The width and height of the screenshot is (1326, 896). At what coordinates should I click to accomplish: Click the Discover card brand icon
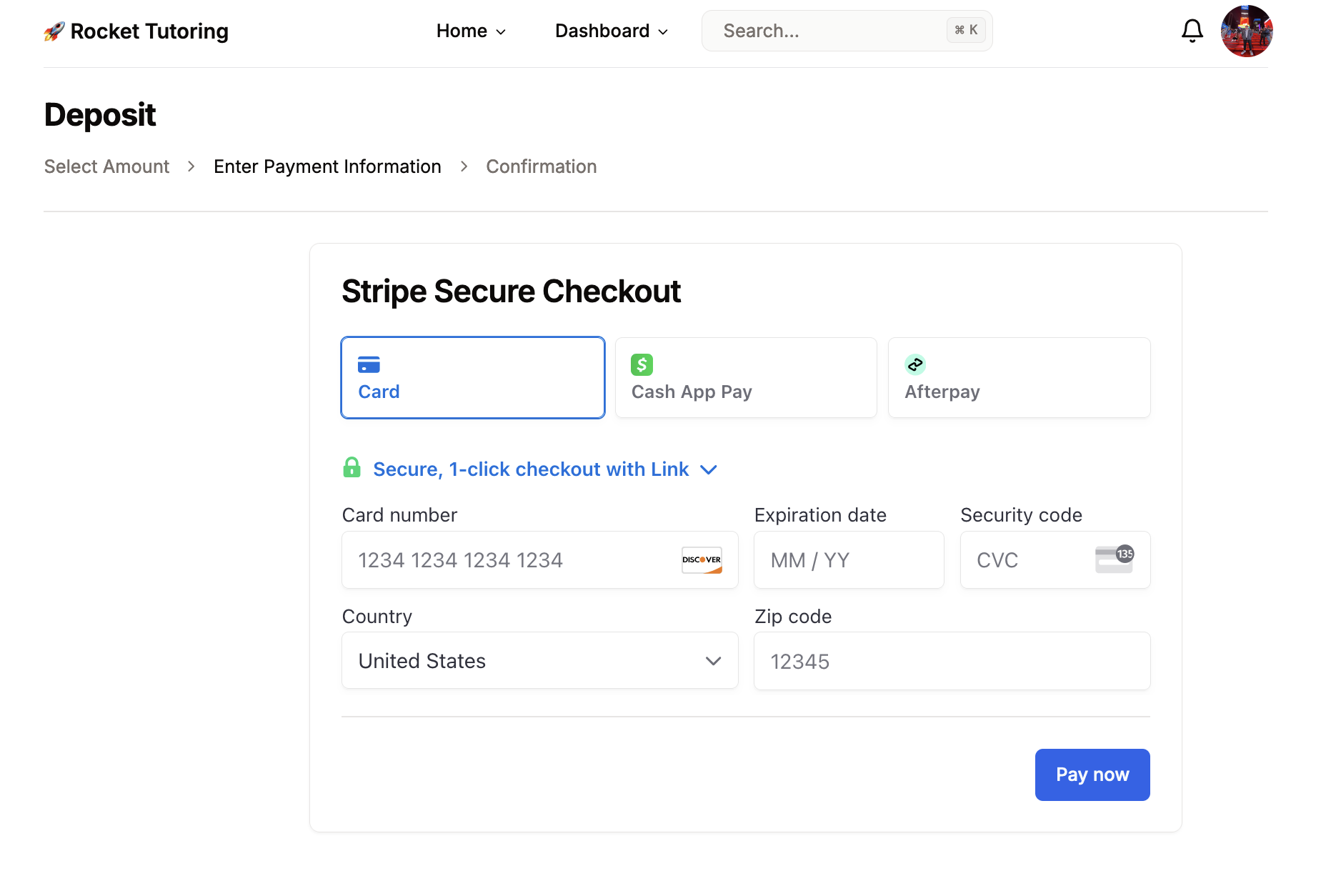[702, 560]
